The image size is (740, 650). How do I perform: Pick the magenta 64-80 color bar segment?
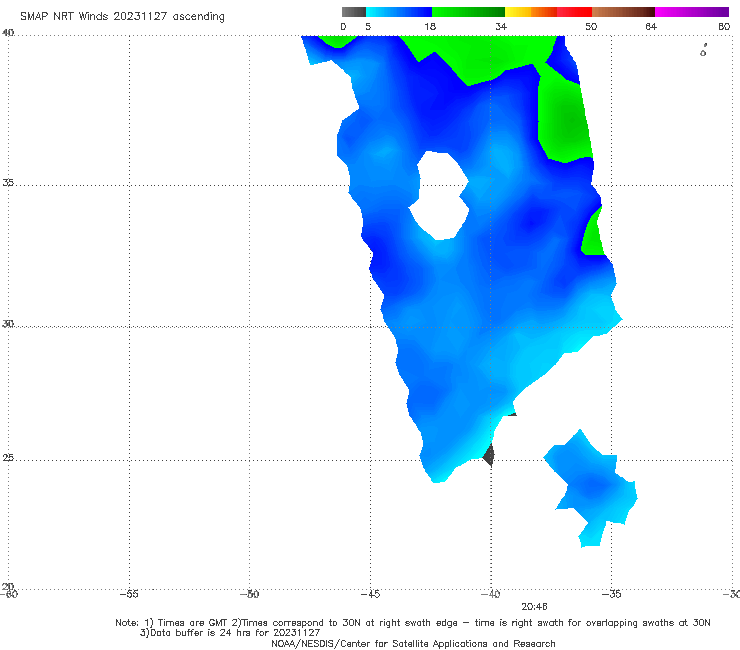coord(692,12)
